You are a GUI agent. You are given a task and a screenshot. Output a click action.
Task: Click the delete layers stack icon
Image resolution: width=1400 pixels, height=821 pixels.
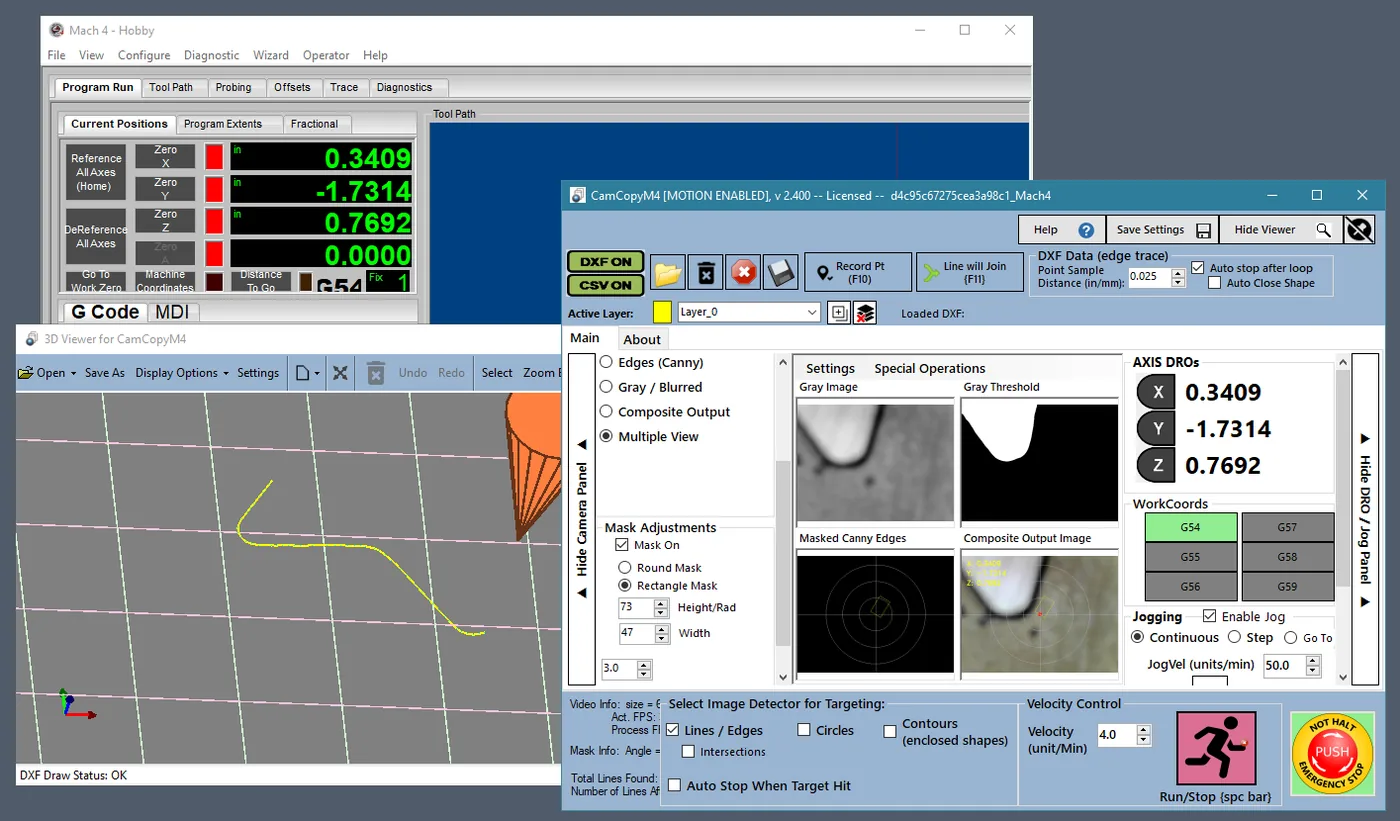tap(865, 313)
